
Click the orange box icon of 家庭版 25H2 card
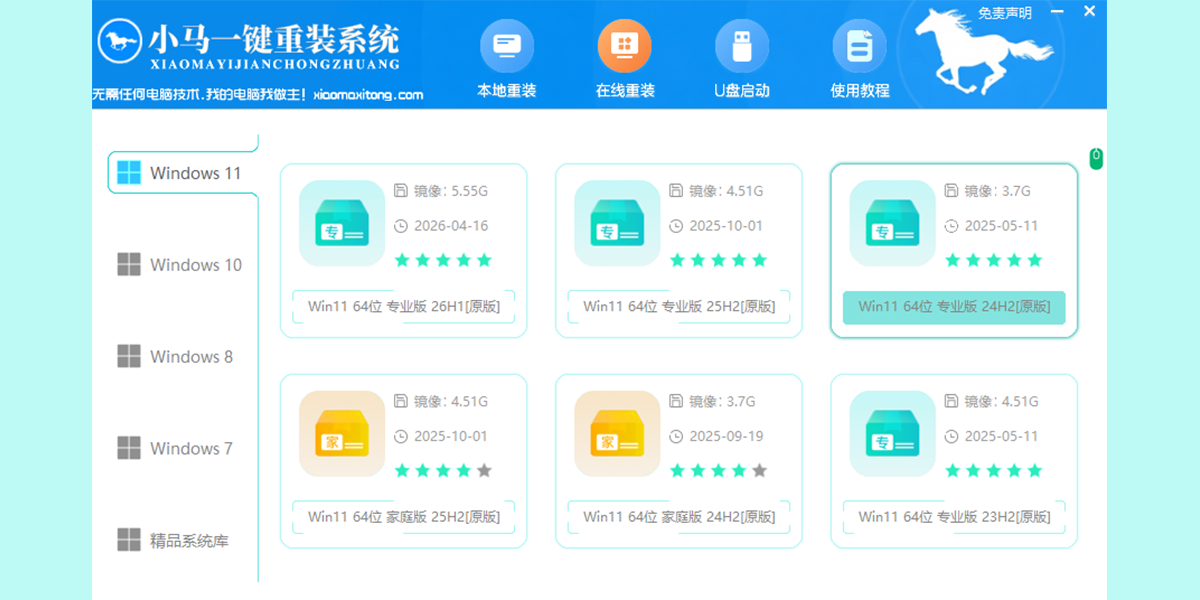pos(342,433)
